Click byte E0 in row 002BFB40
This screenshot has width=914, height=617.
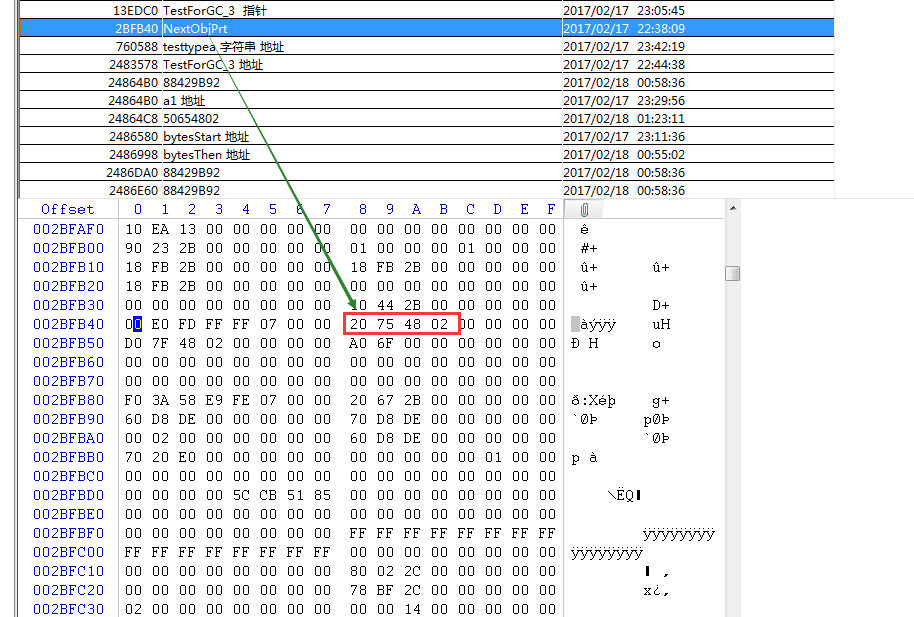point(160,324)
